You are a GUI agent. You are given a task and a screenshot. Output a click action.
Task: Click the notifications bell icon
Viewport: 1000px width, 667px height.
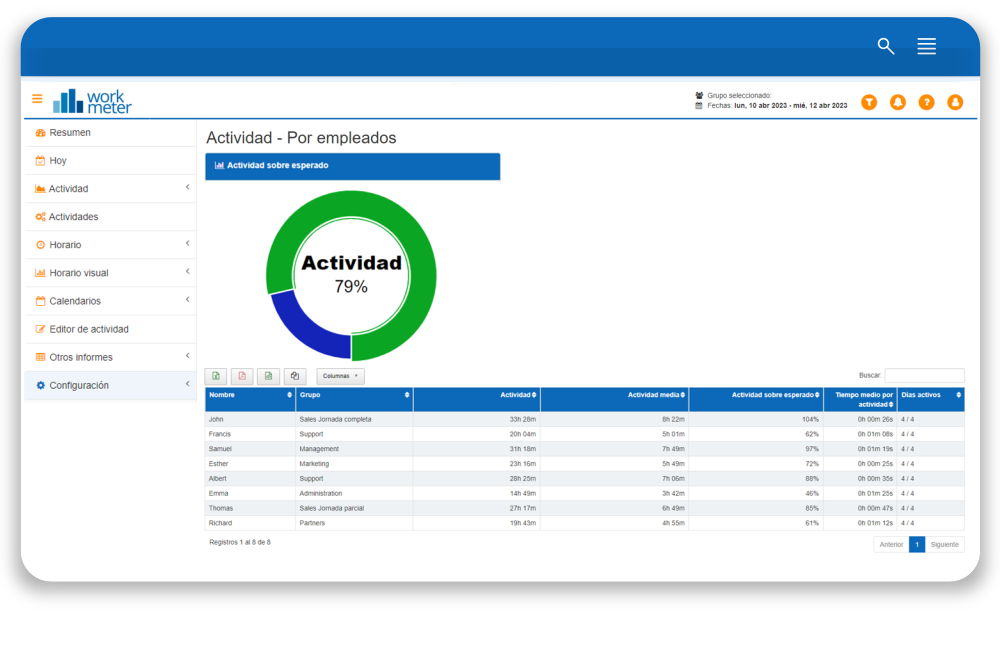(x=898, y=102)
